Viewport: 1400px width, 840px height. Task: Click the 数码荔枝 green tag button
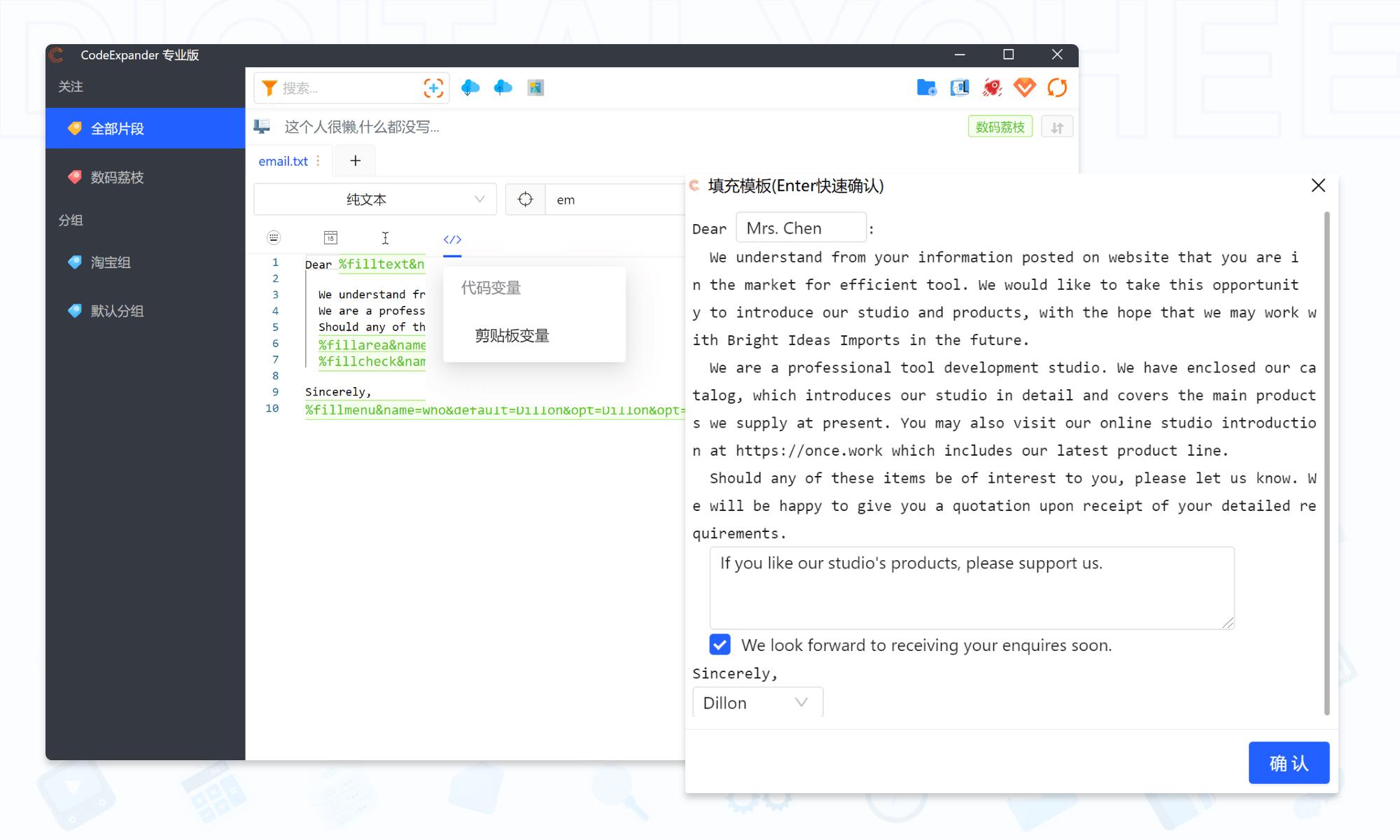pyautogui.click(x=1000, y=127)
